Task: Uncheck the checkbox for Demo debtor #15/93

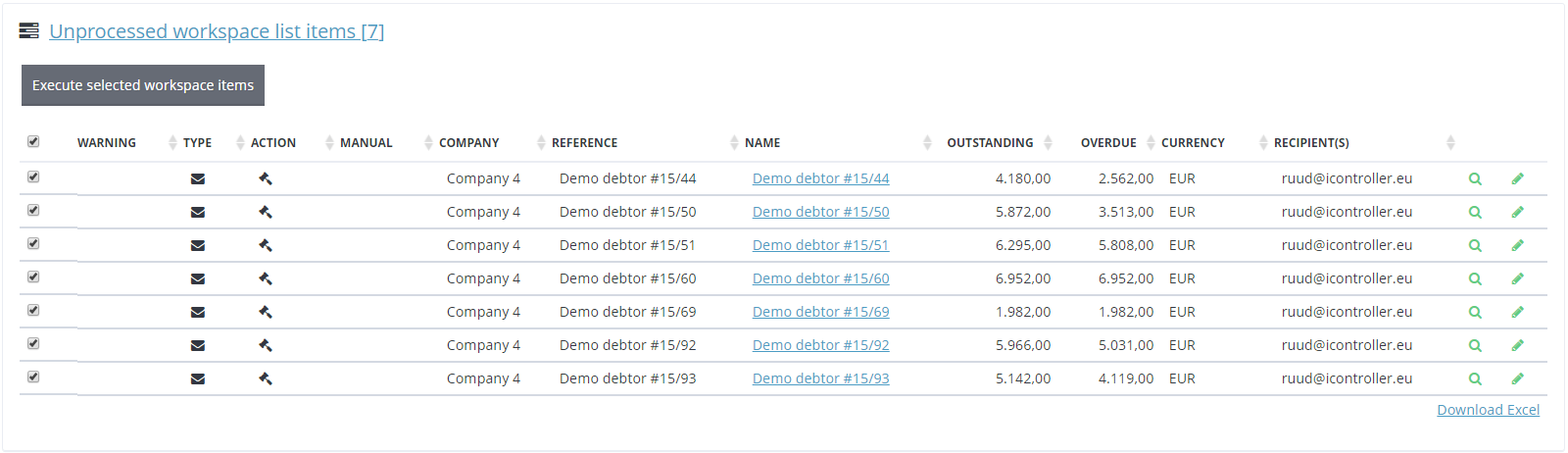Action: tap(33, 377)
